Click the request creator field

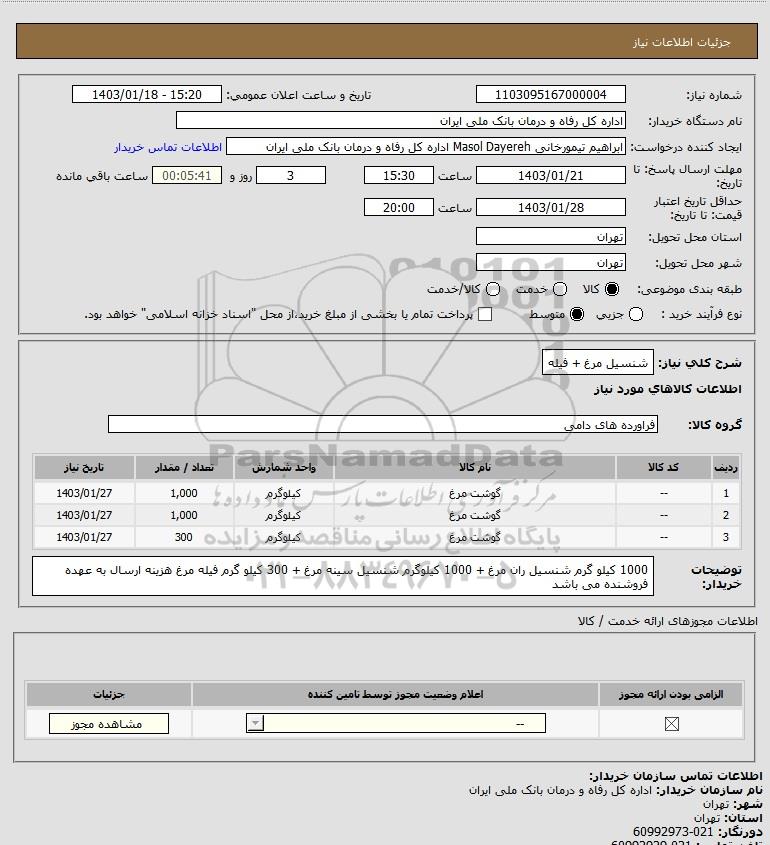tap(426, 147)
